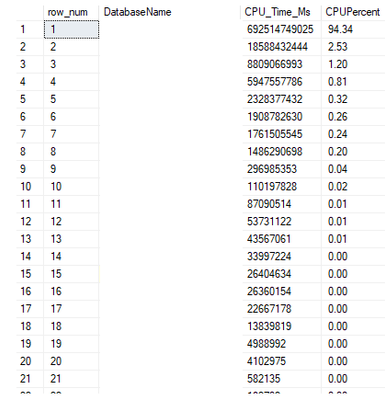Click CPUPercent value 0.20

point(337,151)
